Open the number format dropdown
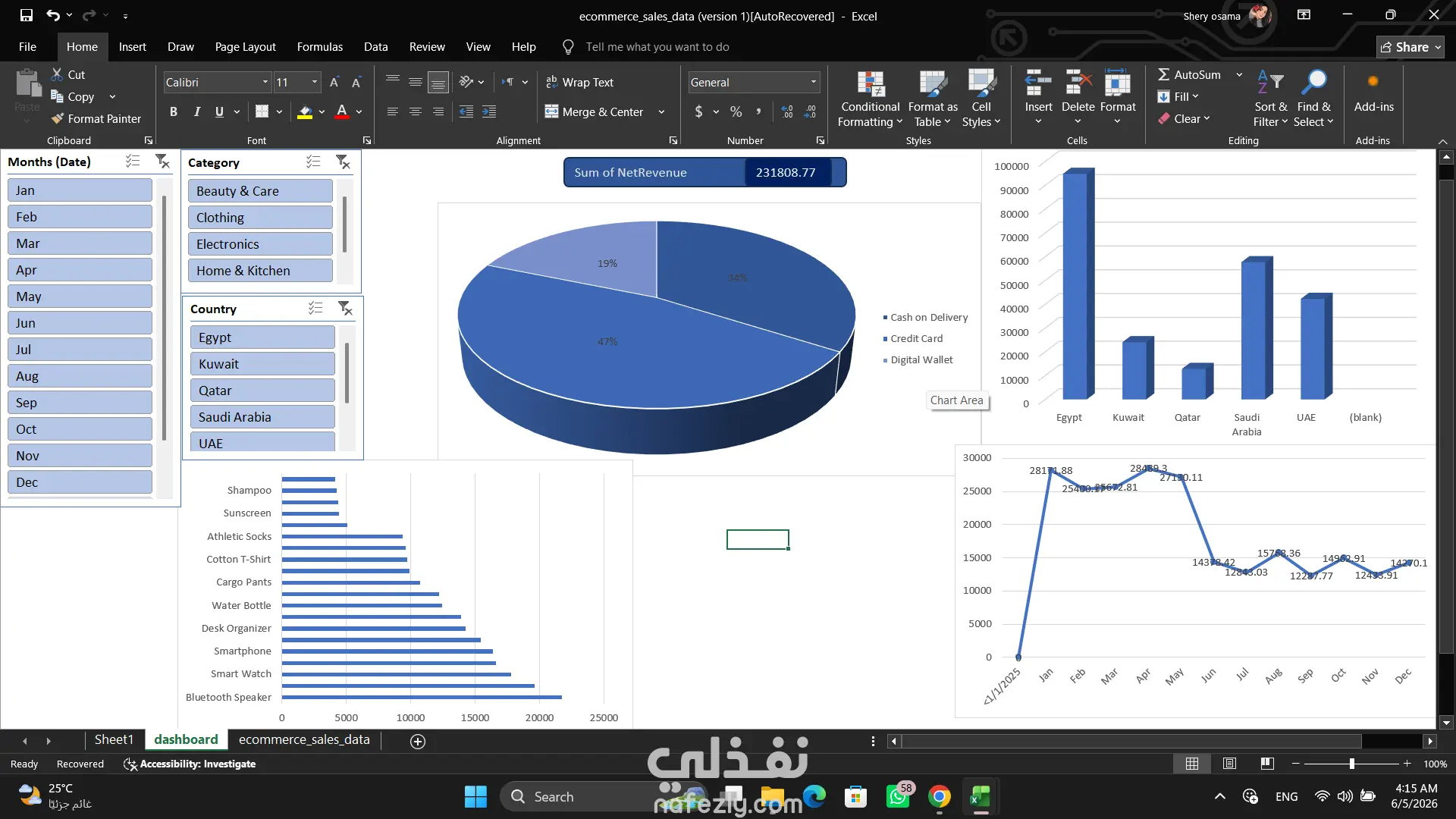1456x819 pixels. tap(814, 82)
